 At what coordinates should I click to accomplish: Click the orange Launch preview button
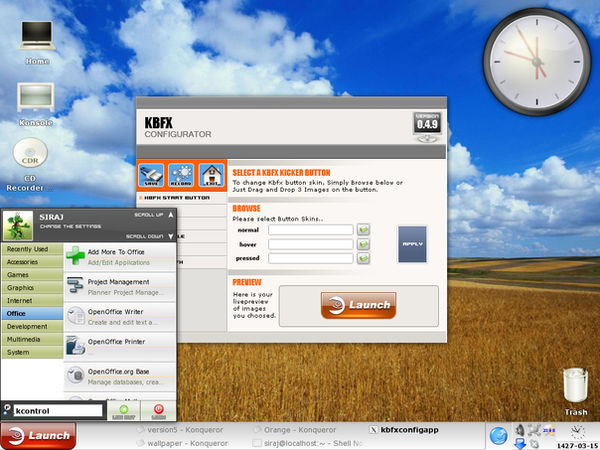358,305
